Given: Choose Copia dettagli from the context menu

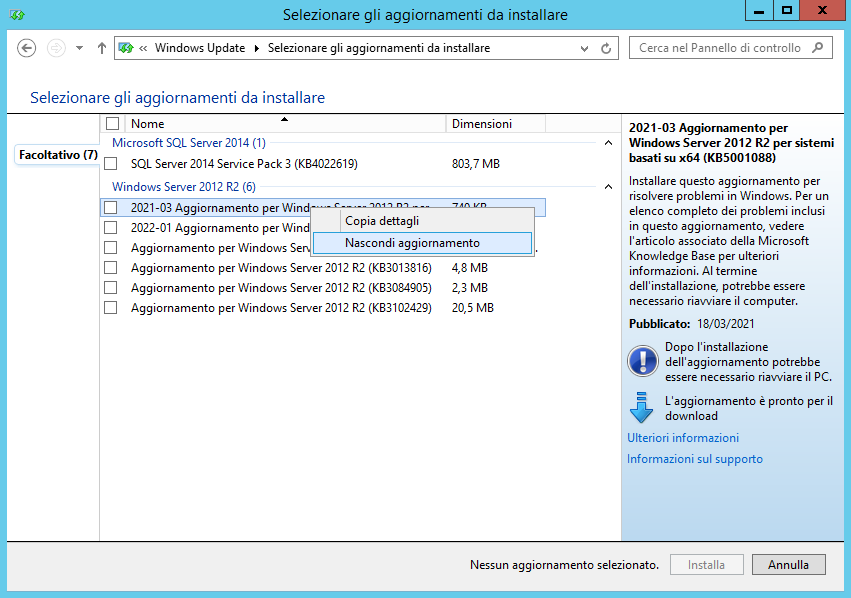Looking at the screenshot, I should tap(423, 221).
